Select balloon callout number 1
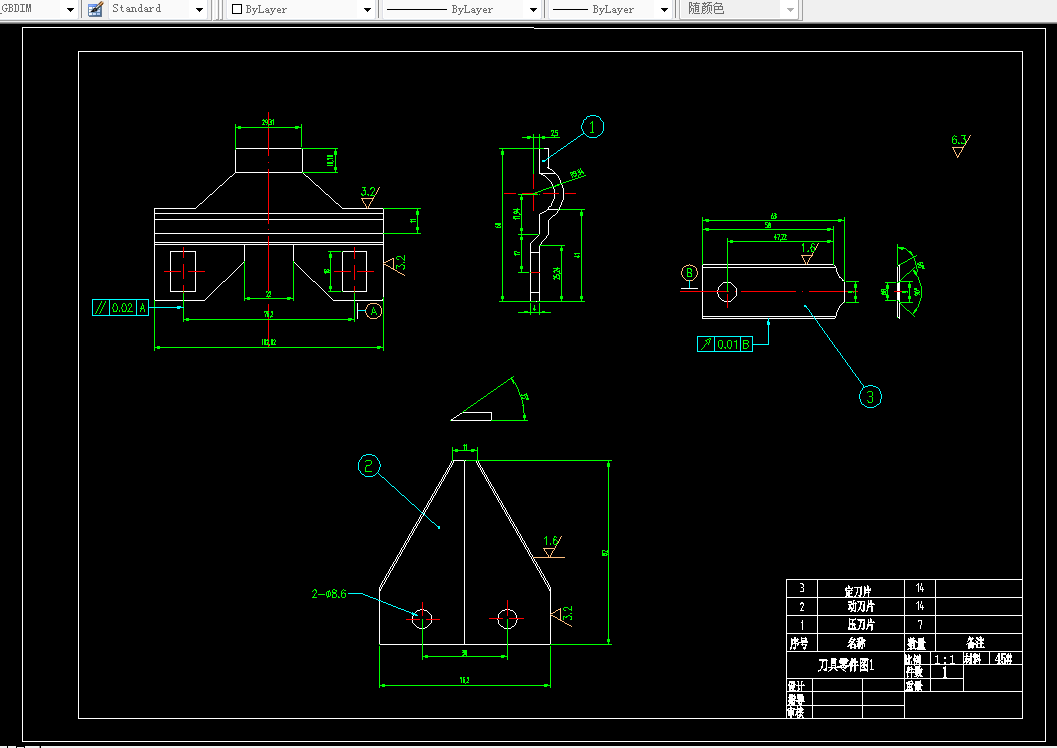This screenshot has width=1057, height=748. (593, 127)
